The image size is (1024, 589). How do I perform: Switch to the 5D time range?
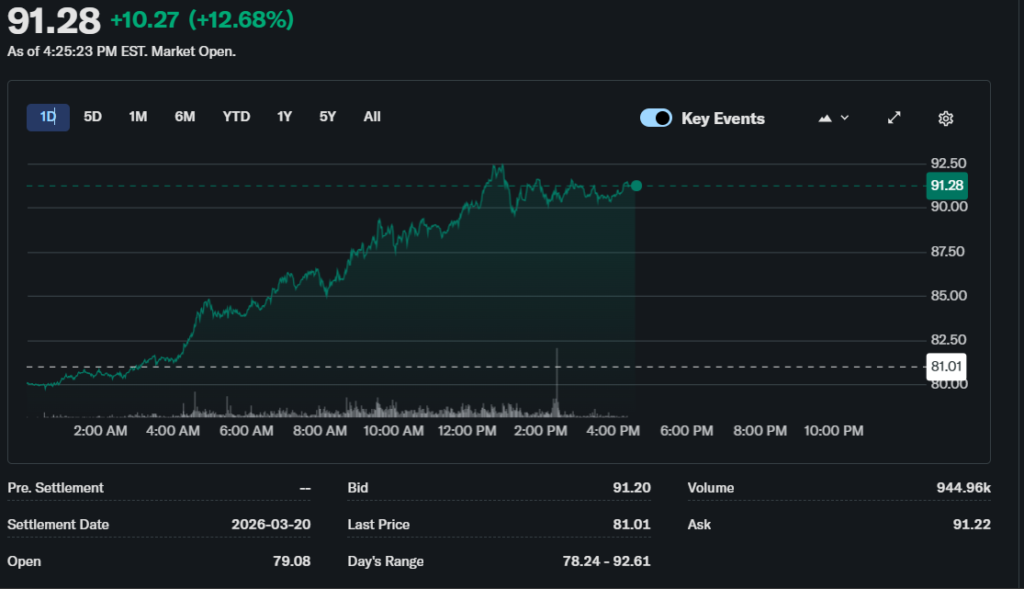tap(93, 117)
